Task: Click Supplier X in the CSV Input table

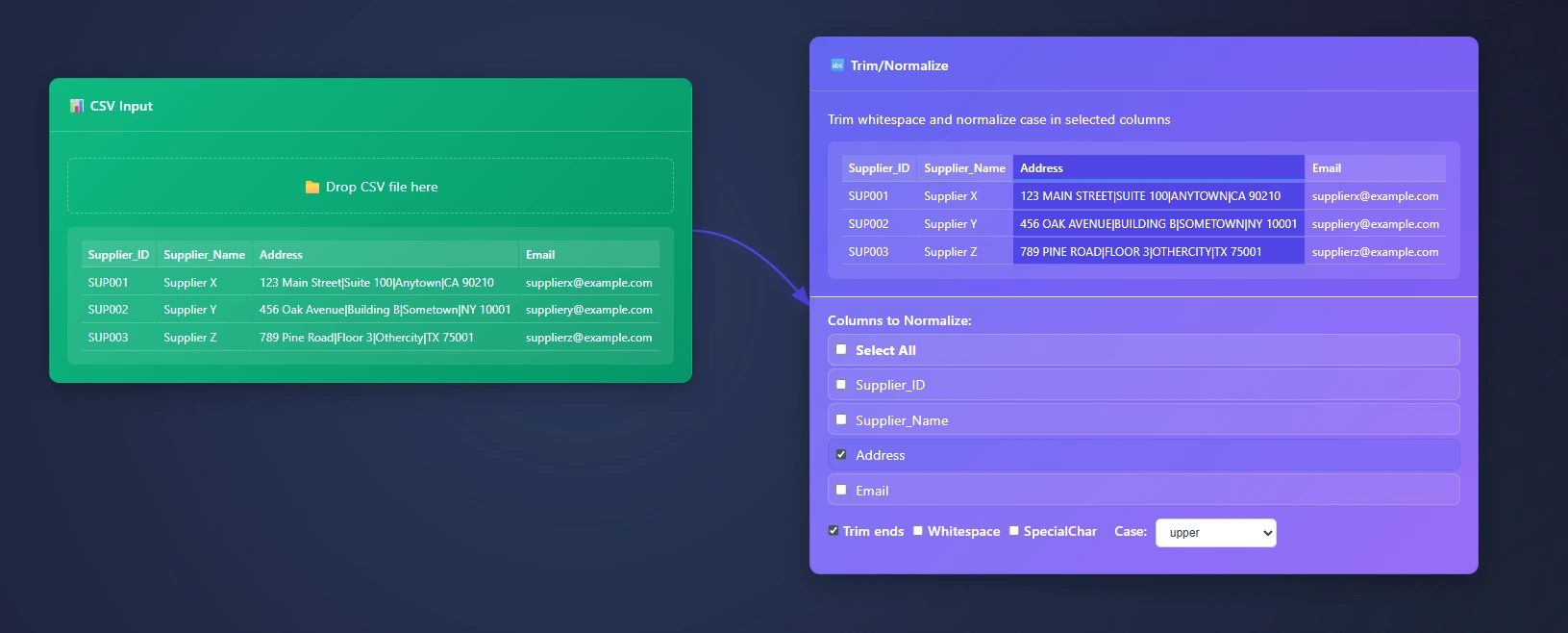Action: click(204, 283)
